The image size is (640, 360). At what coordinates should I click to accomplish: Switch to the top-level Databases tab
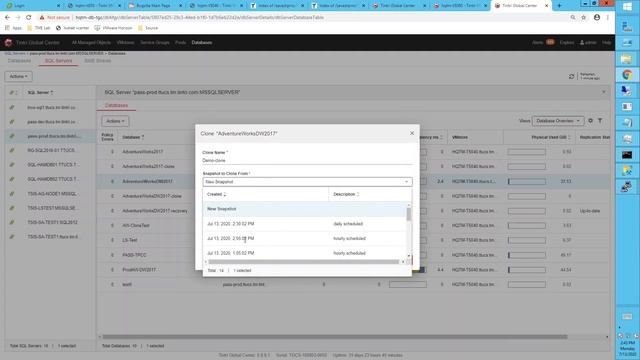coord(19,61)
